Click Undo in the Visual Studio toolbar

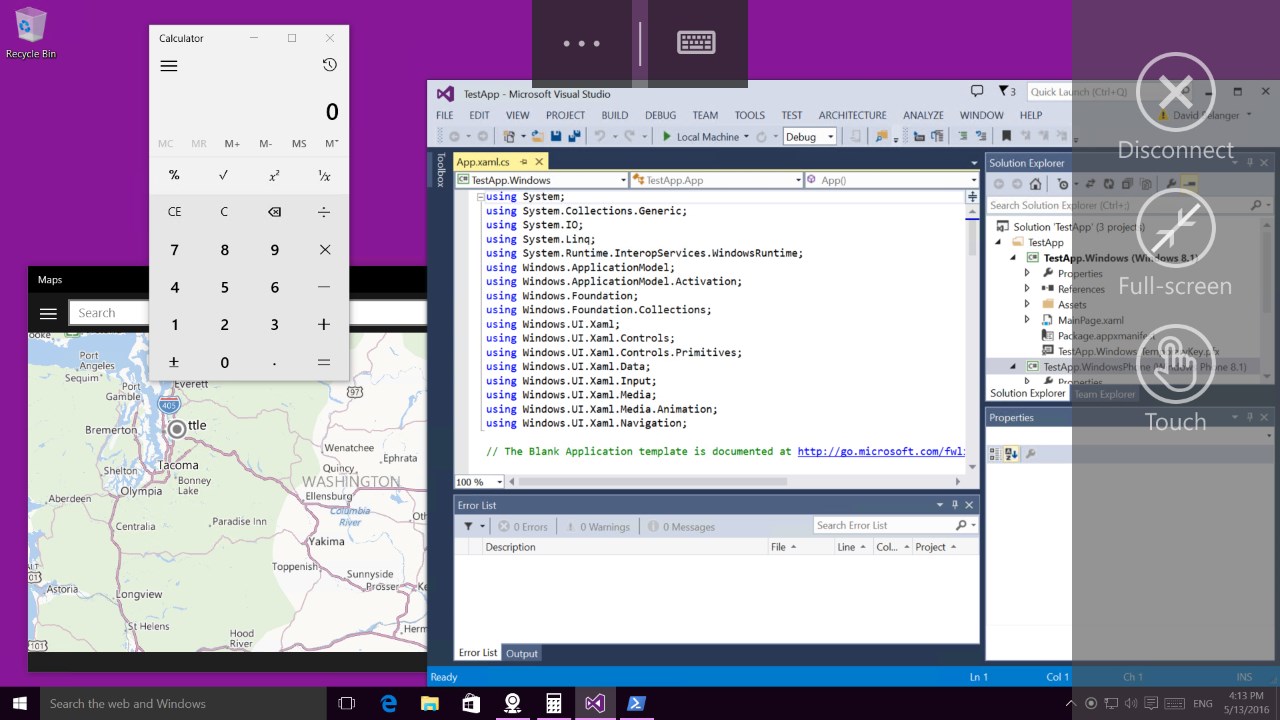tap(600, 137)
